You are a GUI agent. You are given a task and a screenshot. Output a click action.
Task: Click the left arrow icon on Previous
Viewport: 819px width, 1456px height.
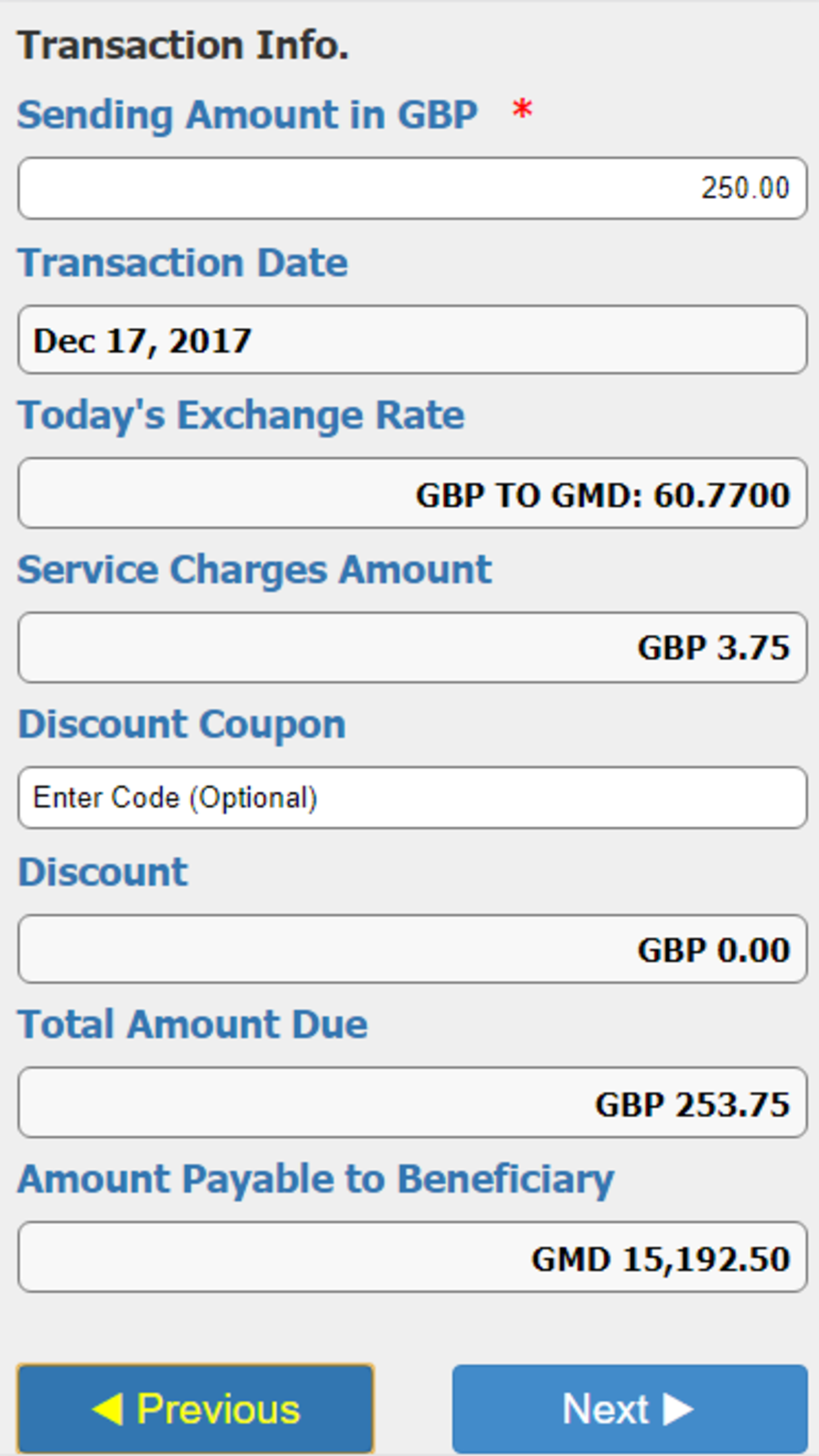point(108,1409)
